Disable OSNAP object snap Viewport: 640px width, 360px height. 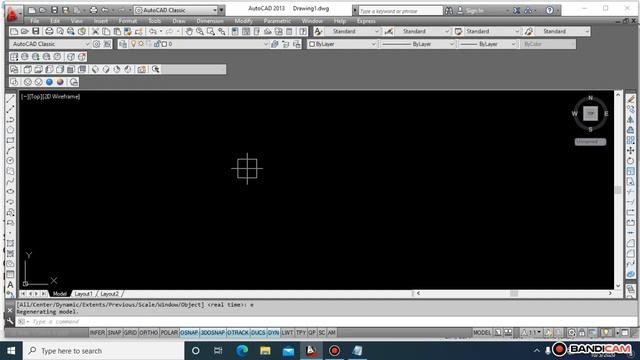(x=189, y=333)
